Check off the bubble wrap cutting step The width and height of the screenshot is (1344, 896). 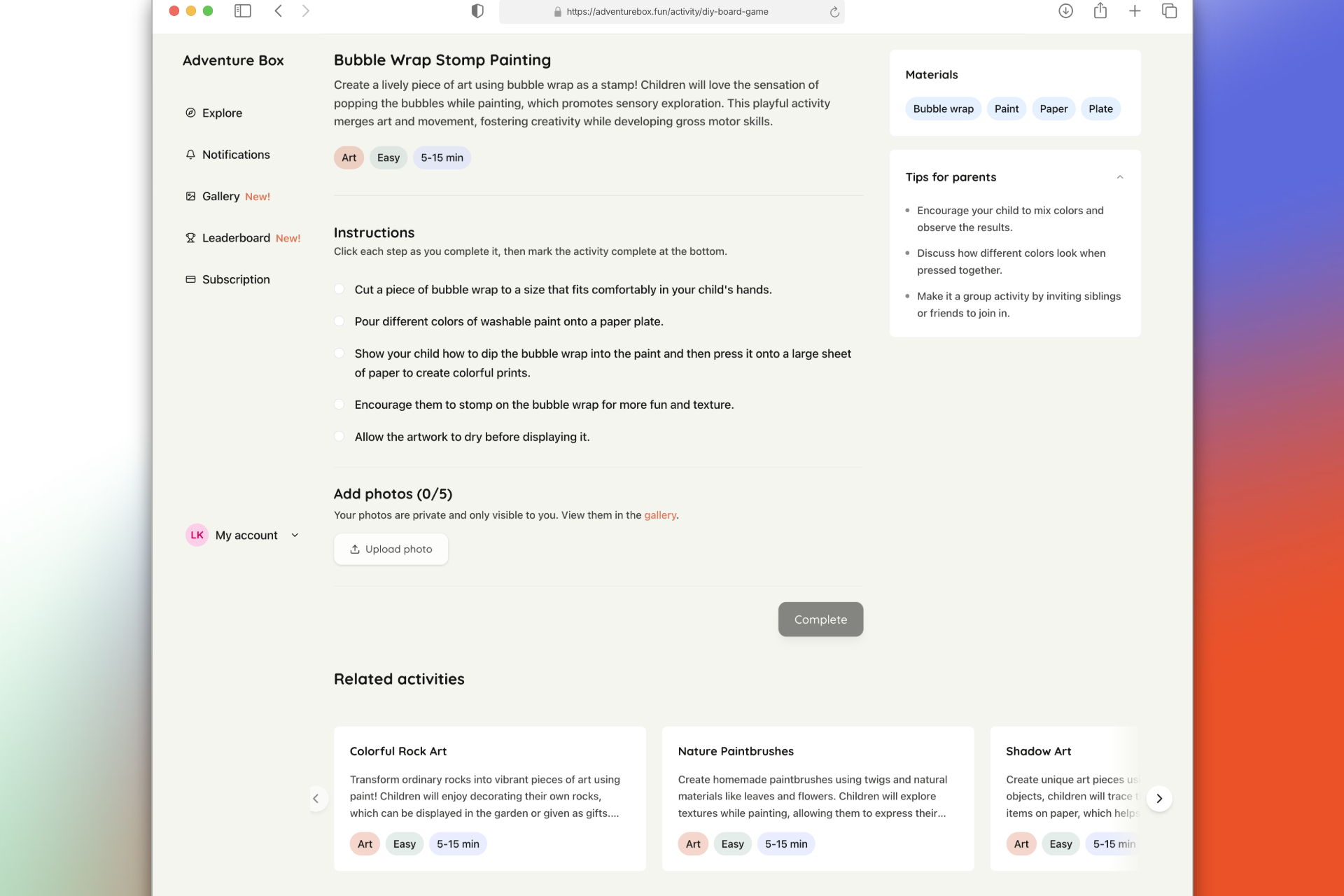[x=339, y=289]
